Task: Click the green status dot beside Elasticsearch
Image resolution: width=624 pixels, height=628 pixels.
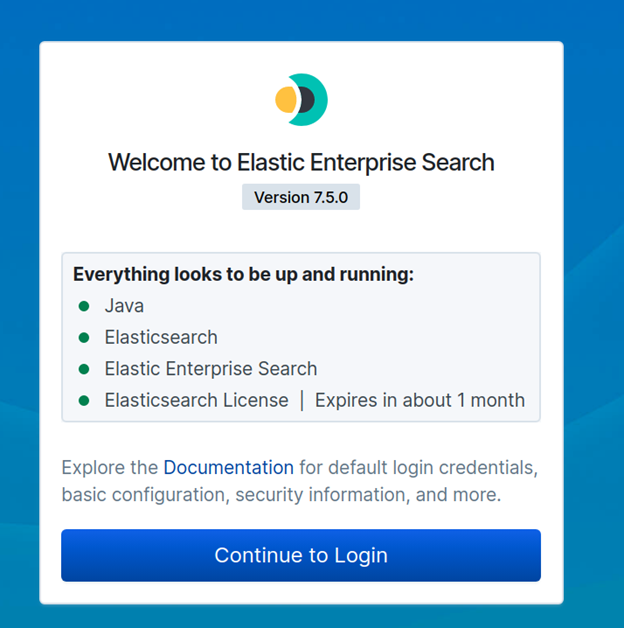Action: 84,338
